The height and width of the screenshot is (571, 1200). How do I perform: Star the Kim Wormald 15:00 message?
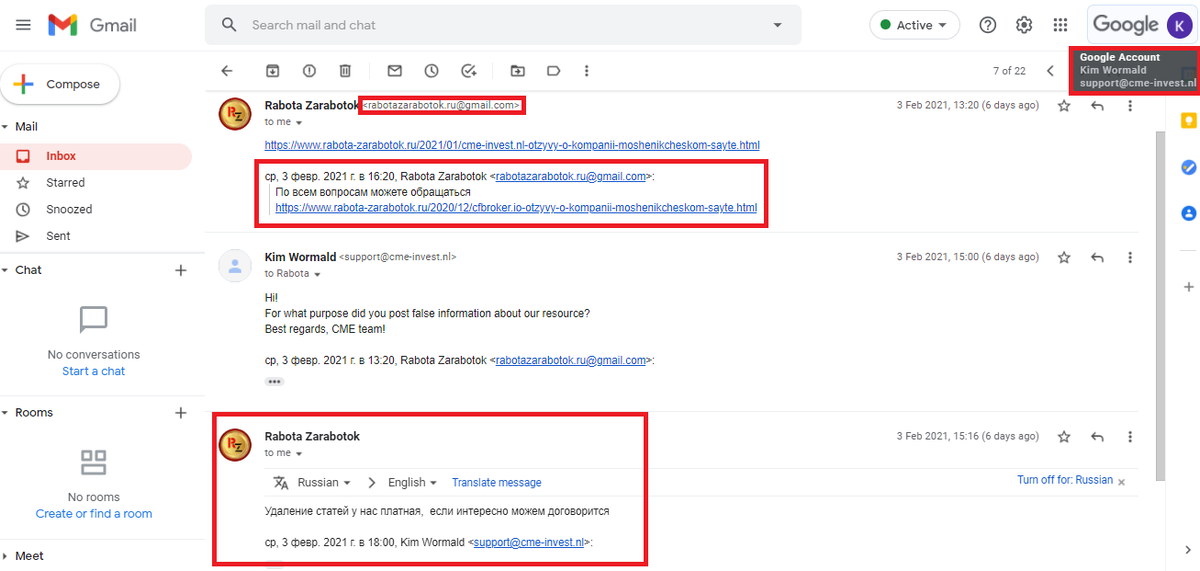pyautogui.click(x=1064, y=257)
